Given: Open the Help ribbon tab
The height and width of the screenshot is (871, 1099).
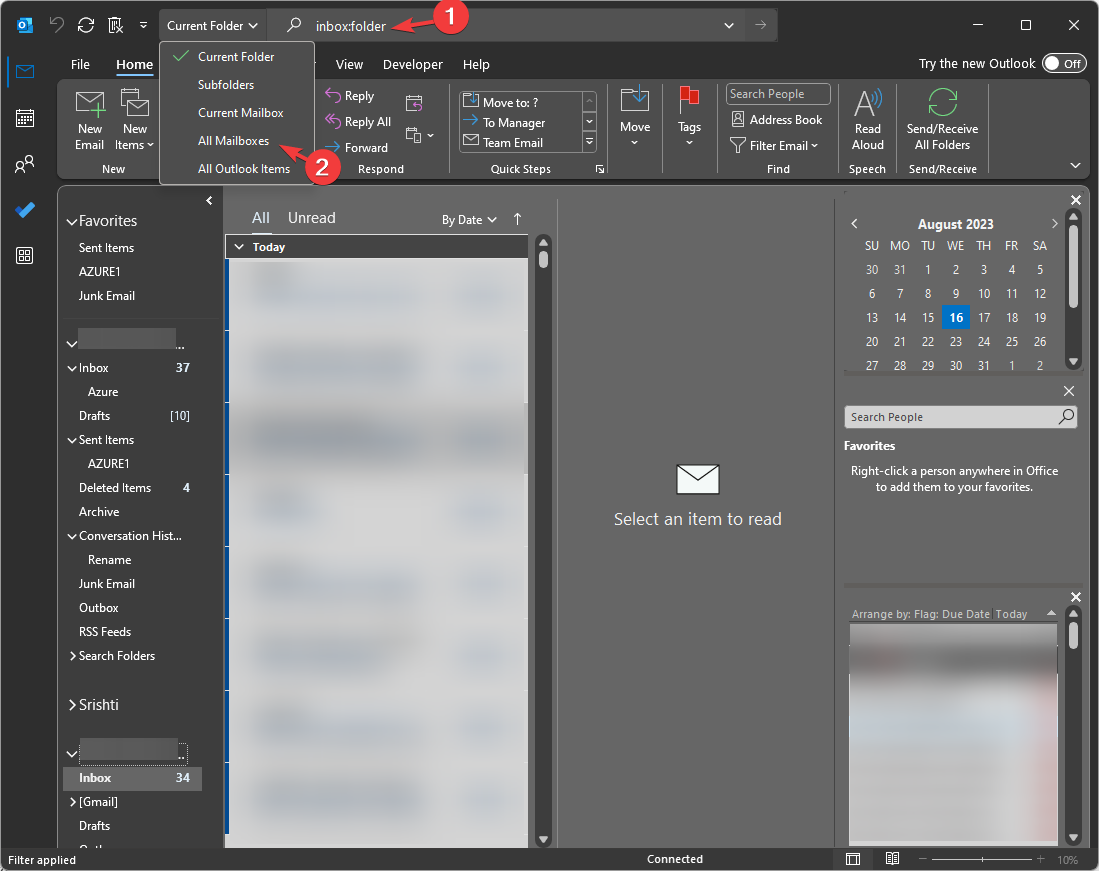Looking at the screenshot, I should coord(476,64).
